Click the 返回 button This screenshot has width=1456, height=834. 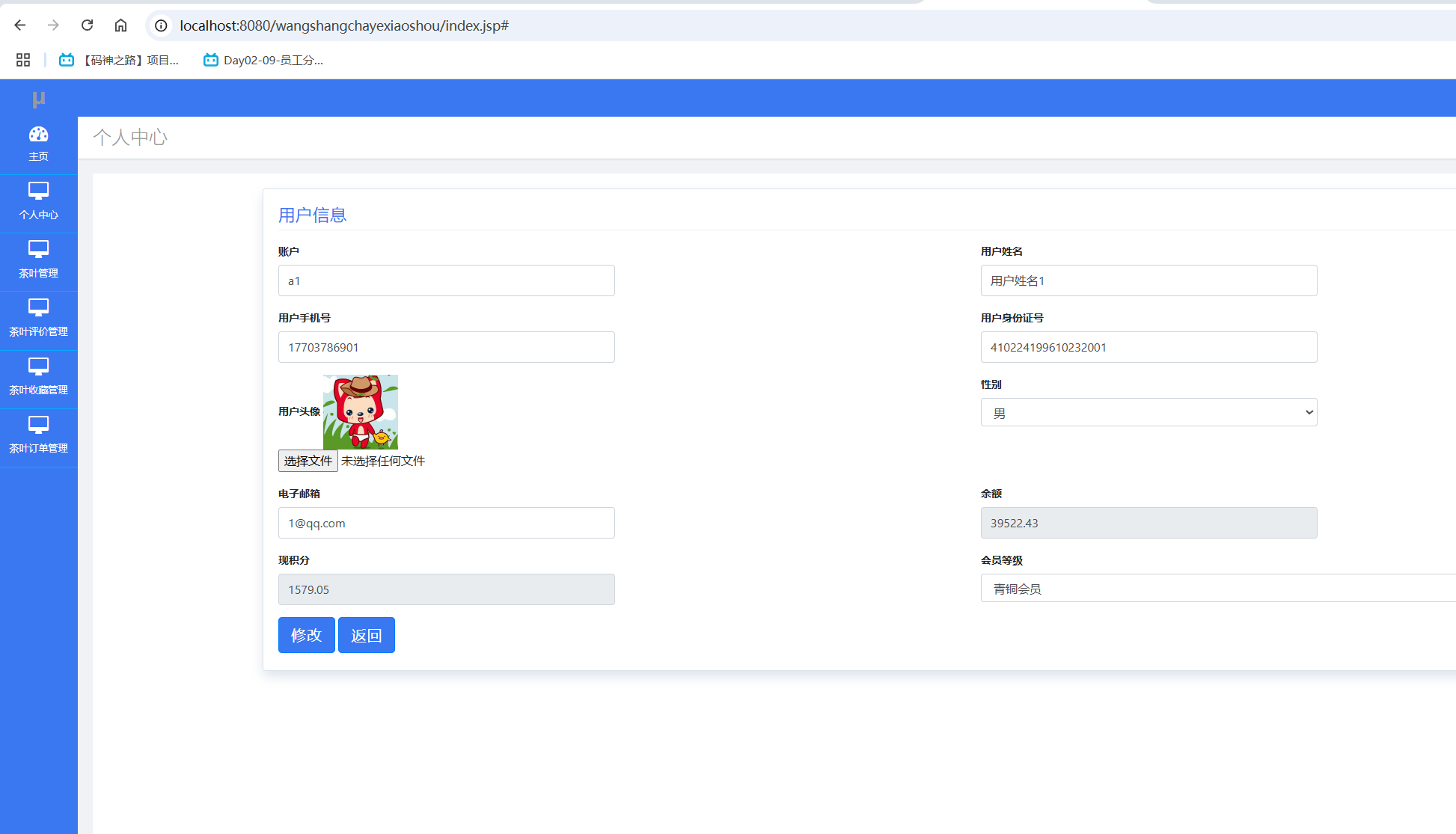[366, 635]
